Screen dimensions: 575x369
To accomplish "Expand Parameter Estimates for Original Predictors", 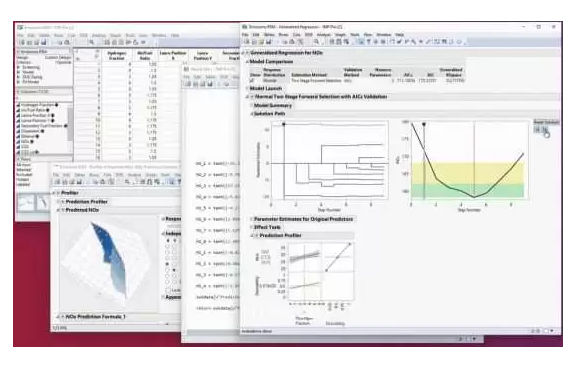I will (x=252, y=219).
